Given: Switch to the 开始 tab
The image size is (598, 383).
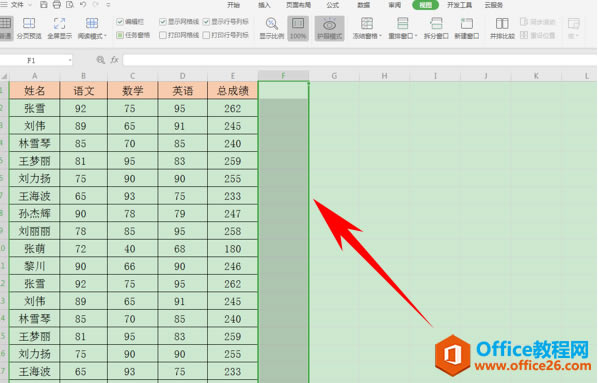Looking at the screenshot, I should point(233,5).
